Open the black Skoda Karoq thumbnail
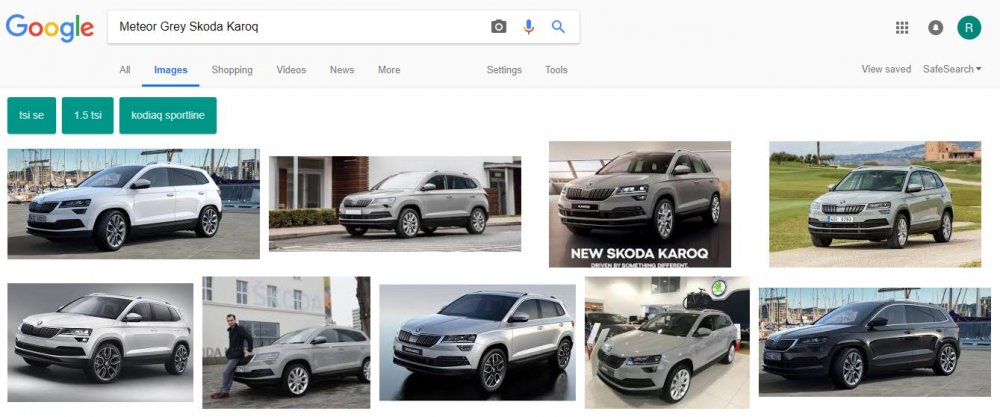1000x417 pixels. tap(874, 342)
